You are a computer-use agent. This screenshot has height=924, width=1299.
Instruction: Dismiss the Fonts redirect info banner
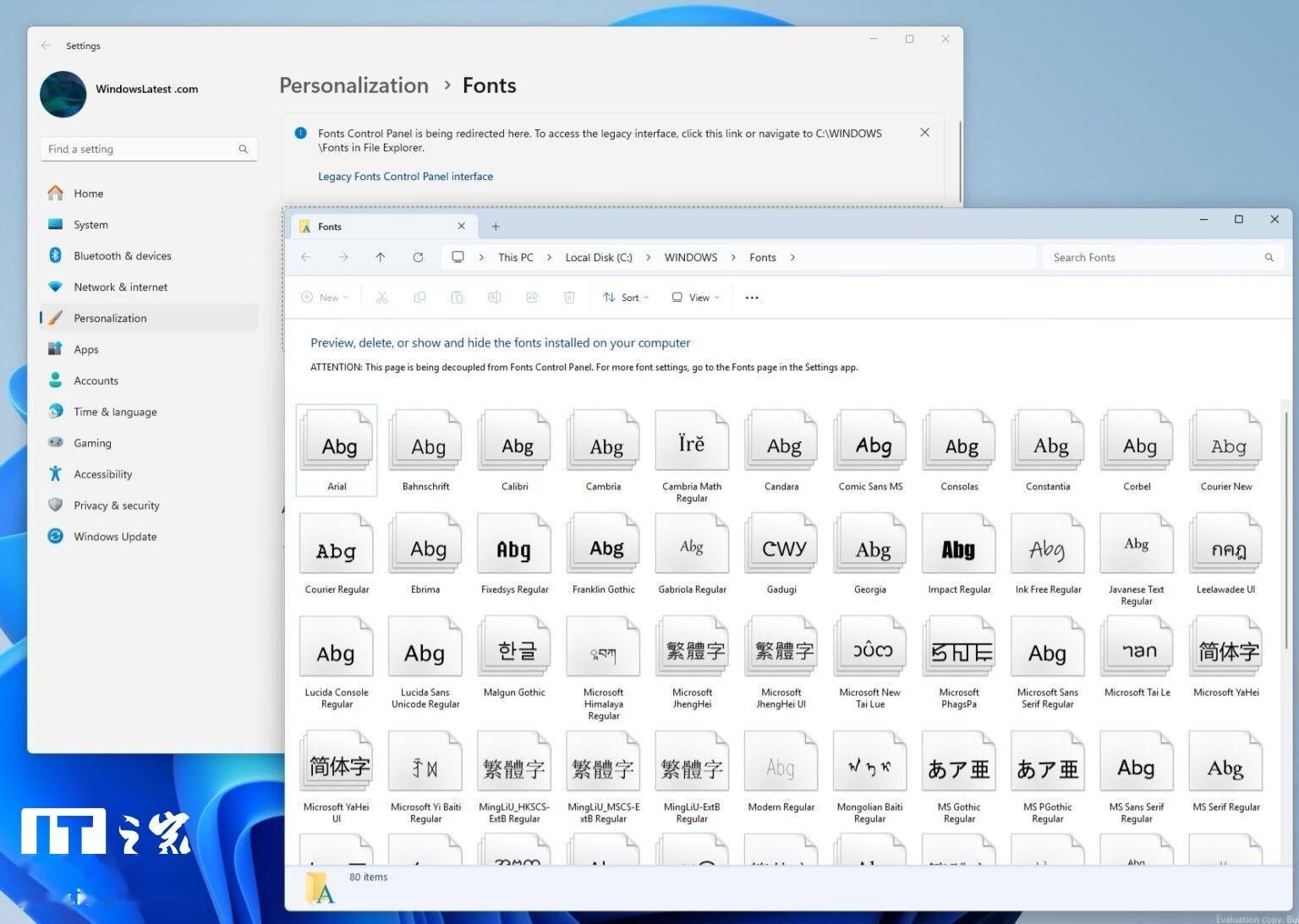pos(924,133)
